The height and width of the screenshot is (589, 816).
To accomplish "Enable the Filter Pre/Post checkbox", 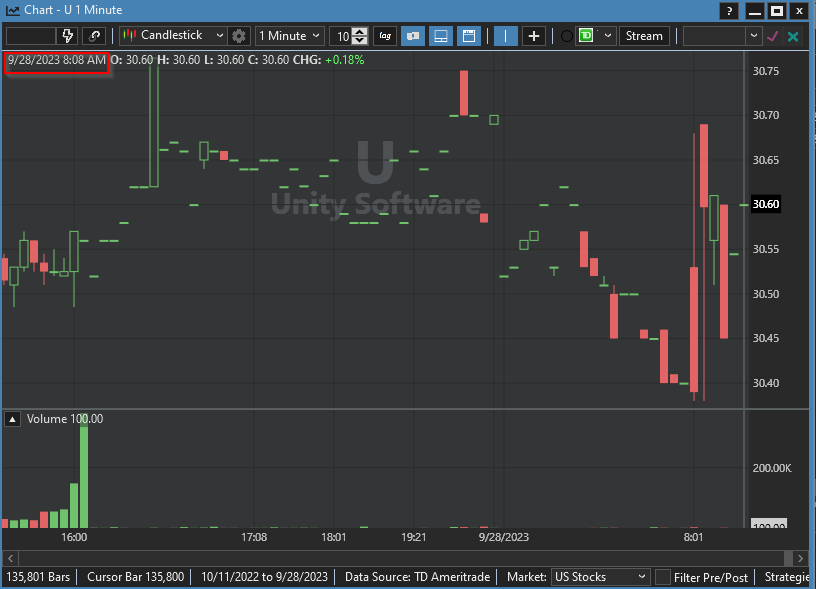I will pos(663,577).
